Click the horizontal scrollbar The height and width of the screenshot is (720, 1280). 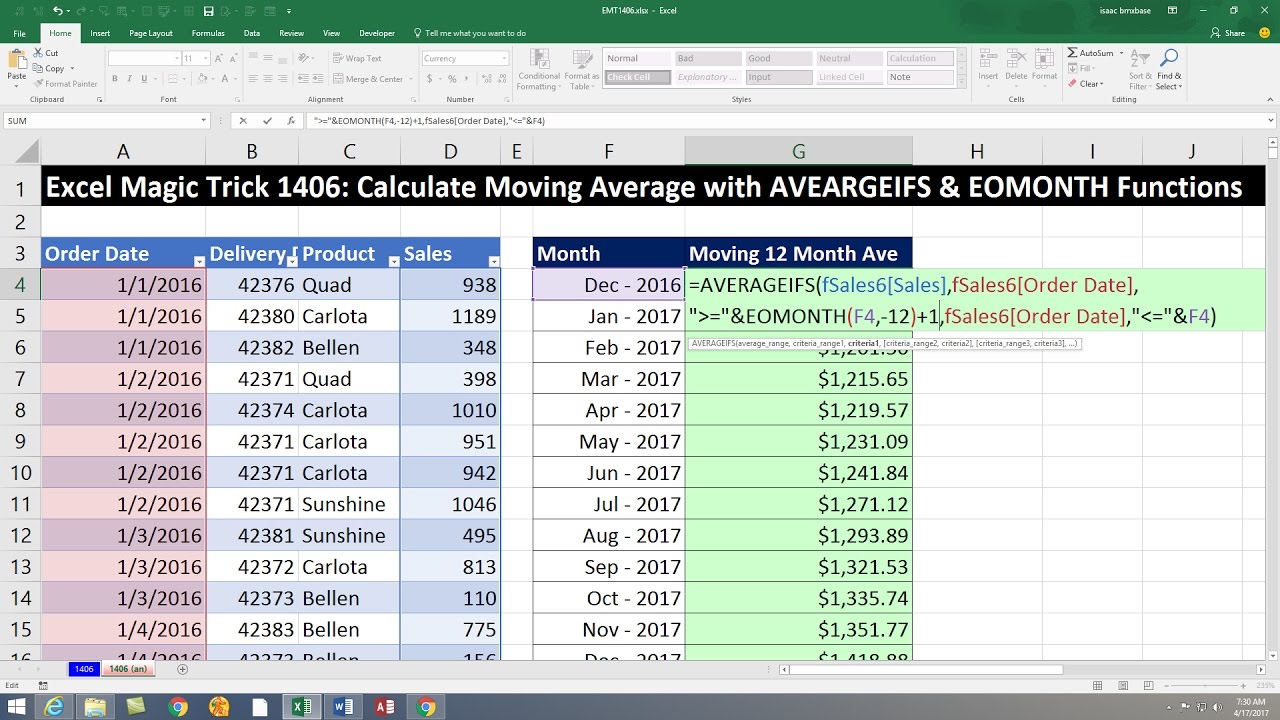(925, 669)
